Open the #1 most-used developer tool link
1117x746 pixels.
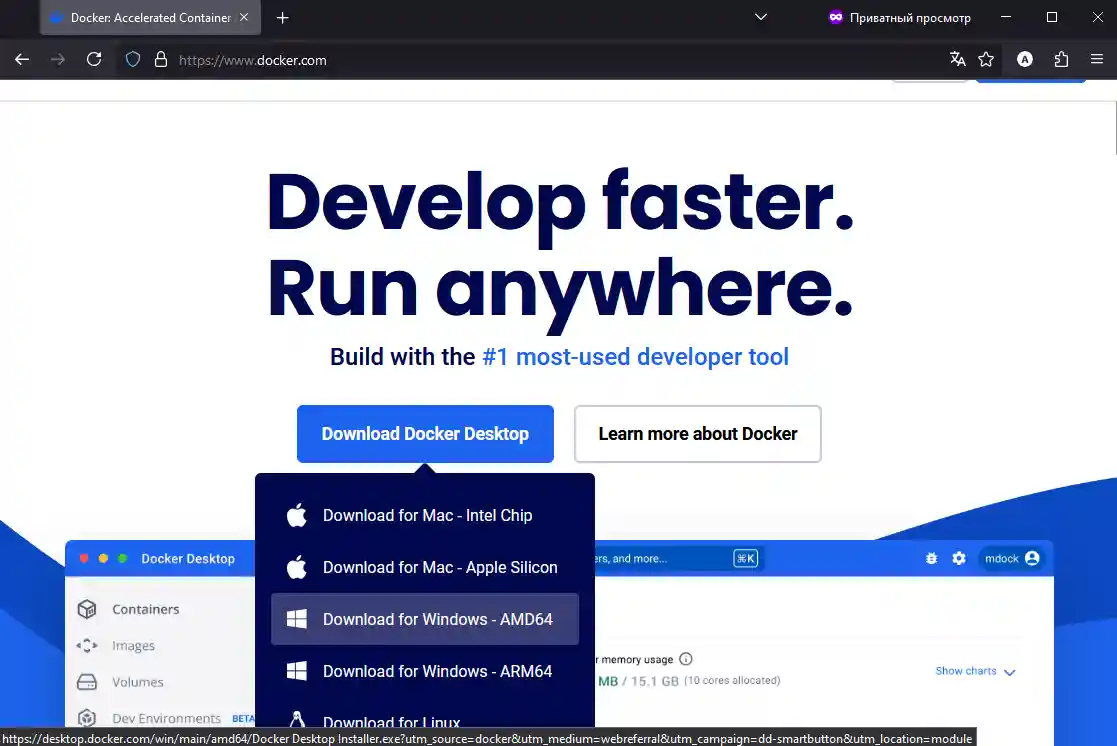click(634, 357)
